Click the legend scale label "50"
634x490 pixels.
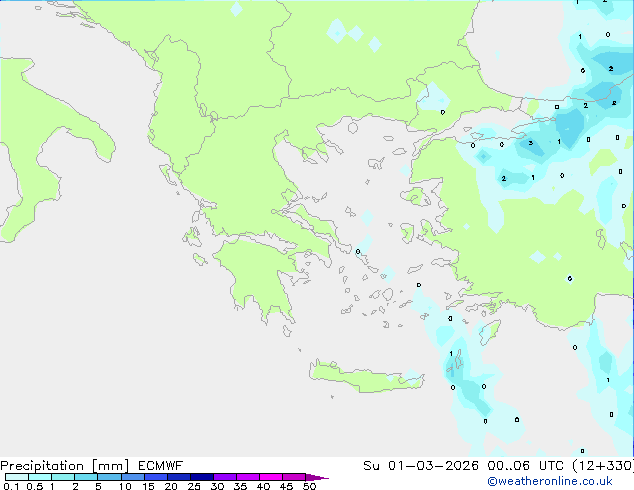[x=310, y=486]
